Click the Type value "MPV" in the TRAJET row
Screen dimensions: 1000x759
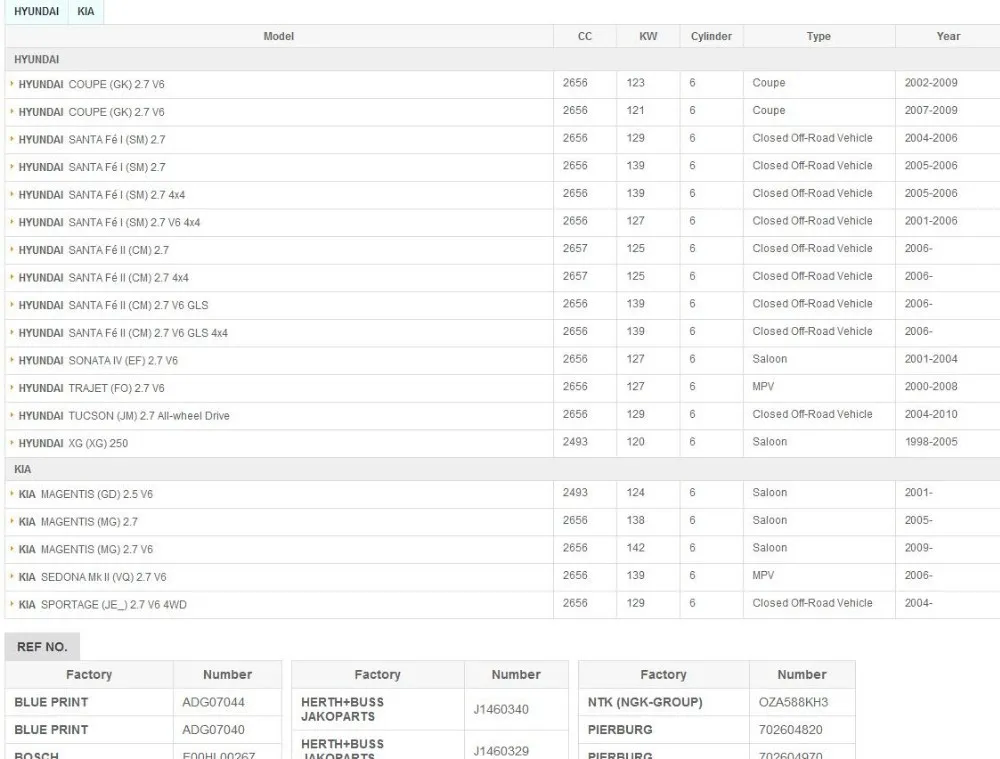[763, 386]
